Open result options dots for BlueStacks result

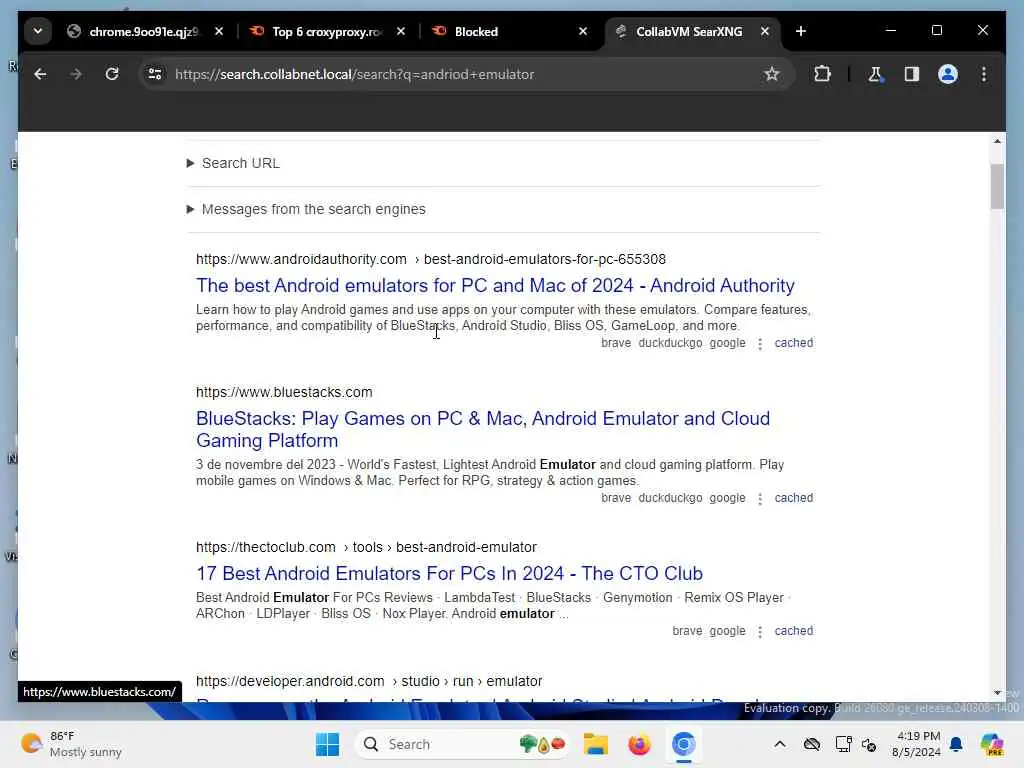click(x=760, y=498)
